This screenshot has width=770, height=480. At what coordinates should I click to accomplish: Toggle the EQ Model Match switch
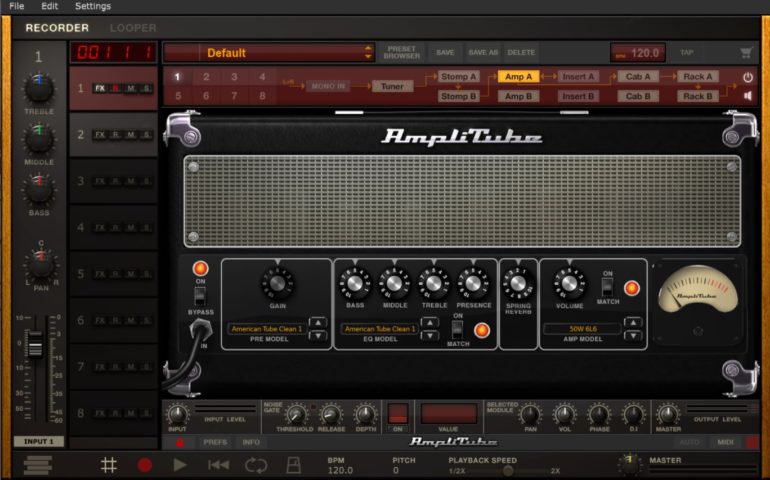(458, 328)
